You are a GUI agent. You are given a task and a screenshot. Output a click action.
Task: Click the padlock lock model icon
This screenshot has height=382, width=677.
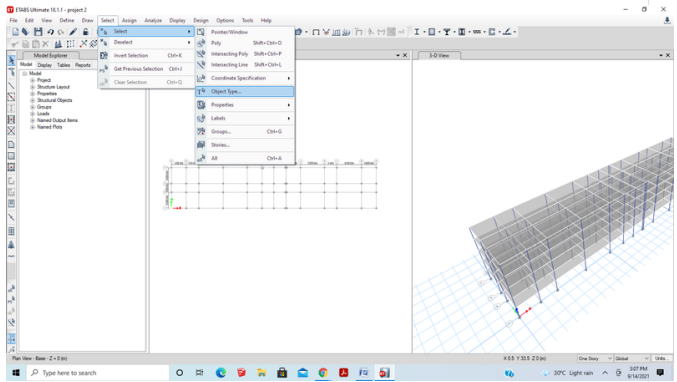coord(85,32)
